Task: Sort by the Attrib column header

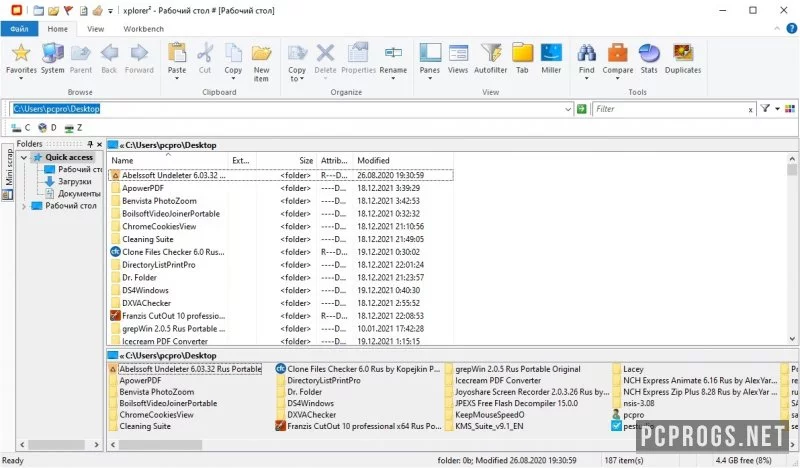Action: click(x=334, y=160)
